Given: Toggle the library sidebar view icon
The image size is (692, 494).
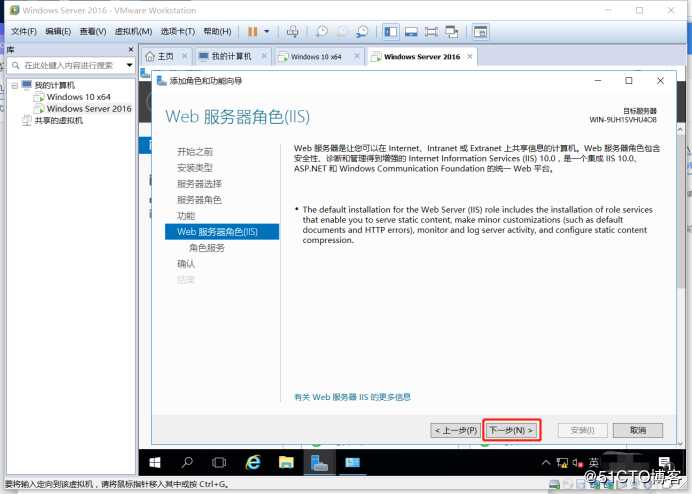Looking at the screenshot, I should coord(391,32).
